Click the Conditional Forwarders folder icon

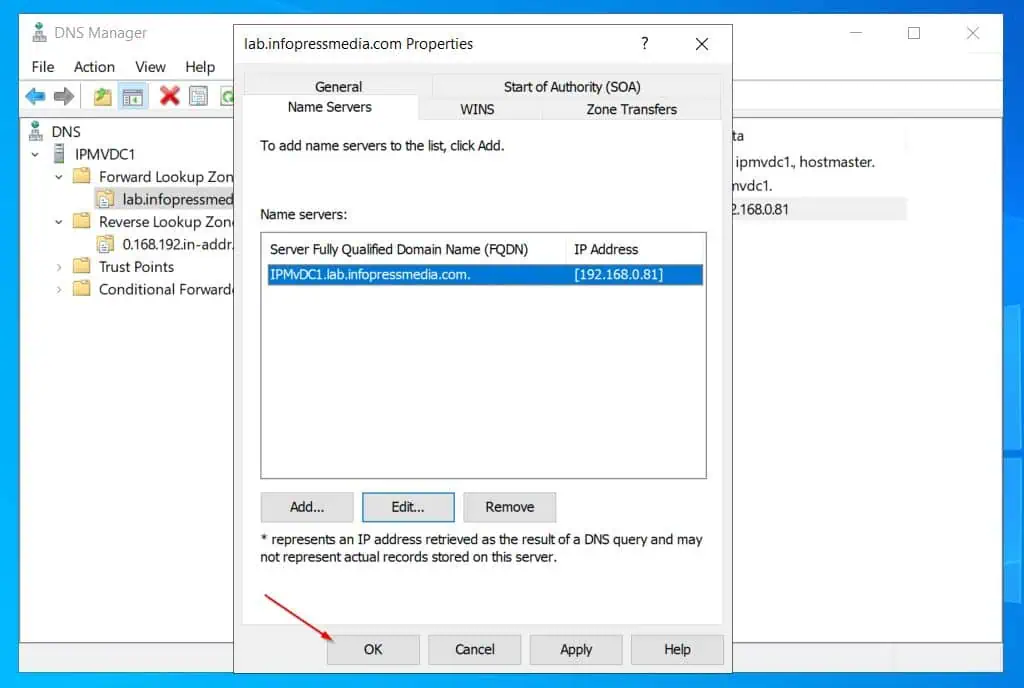(x=82, y=289)
